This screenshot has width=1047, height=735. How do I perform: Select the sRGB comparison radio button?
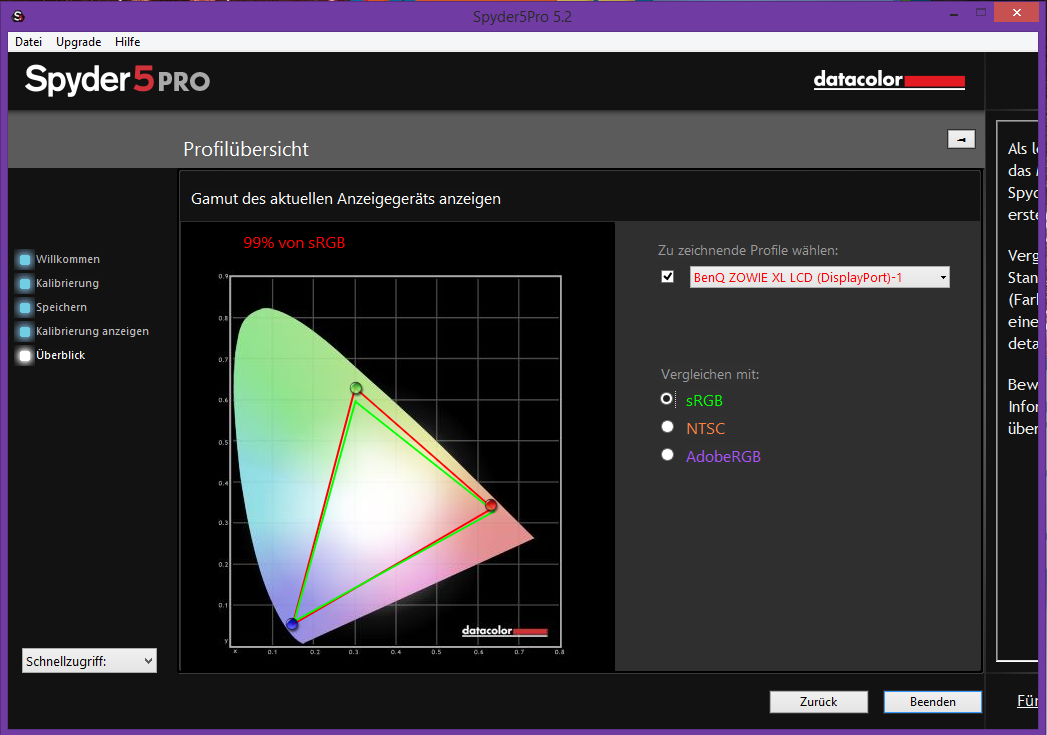(666, 399)
